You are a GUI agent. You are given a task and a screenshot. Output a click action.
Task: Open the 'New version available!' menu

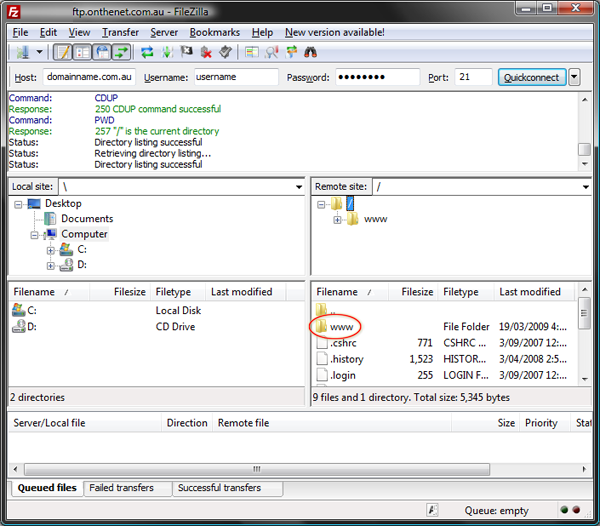tap(334, 33)
